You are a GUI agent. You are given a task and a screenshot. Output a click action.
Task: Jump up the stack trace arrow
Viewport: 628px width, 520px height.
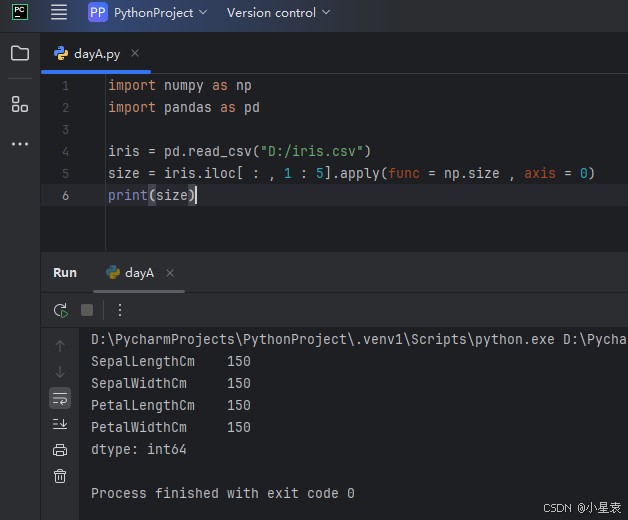pos(60,346)
